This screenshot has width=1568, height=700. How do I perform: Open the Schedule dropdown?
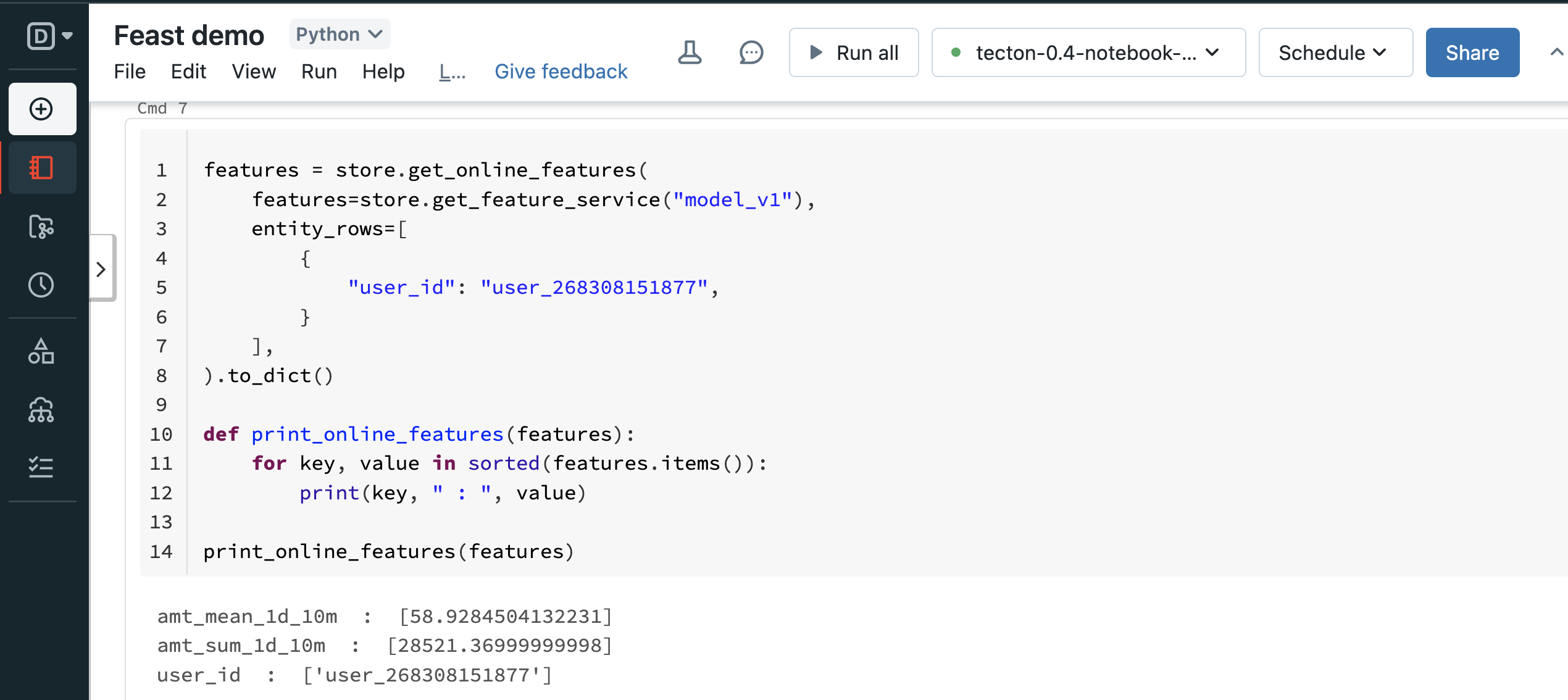(1335, 52)
